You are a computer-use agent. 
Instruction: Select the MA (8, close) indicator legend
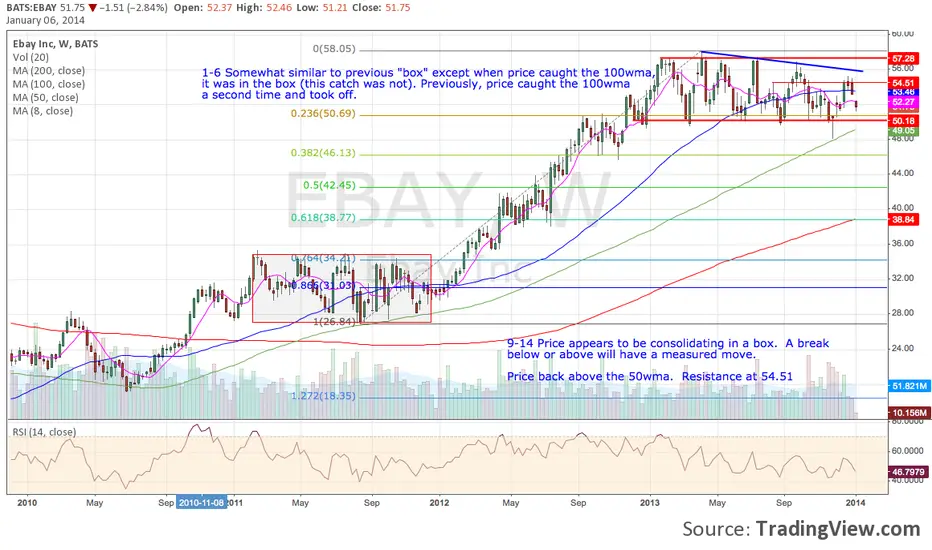click(43, 111)
